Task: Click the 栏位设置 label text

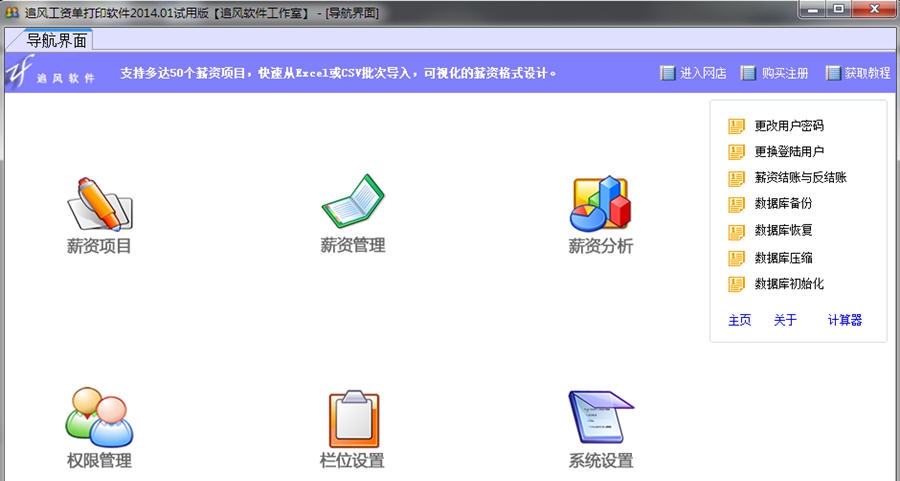Action: point(352,460)
